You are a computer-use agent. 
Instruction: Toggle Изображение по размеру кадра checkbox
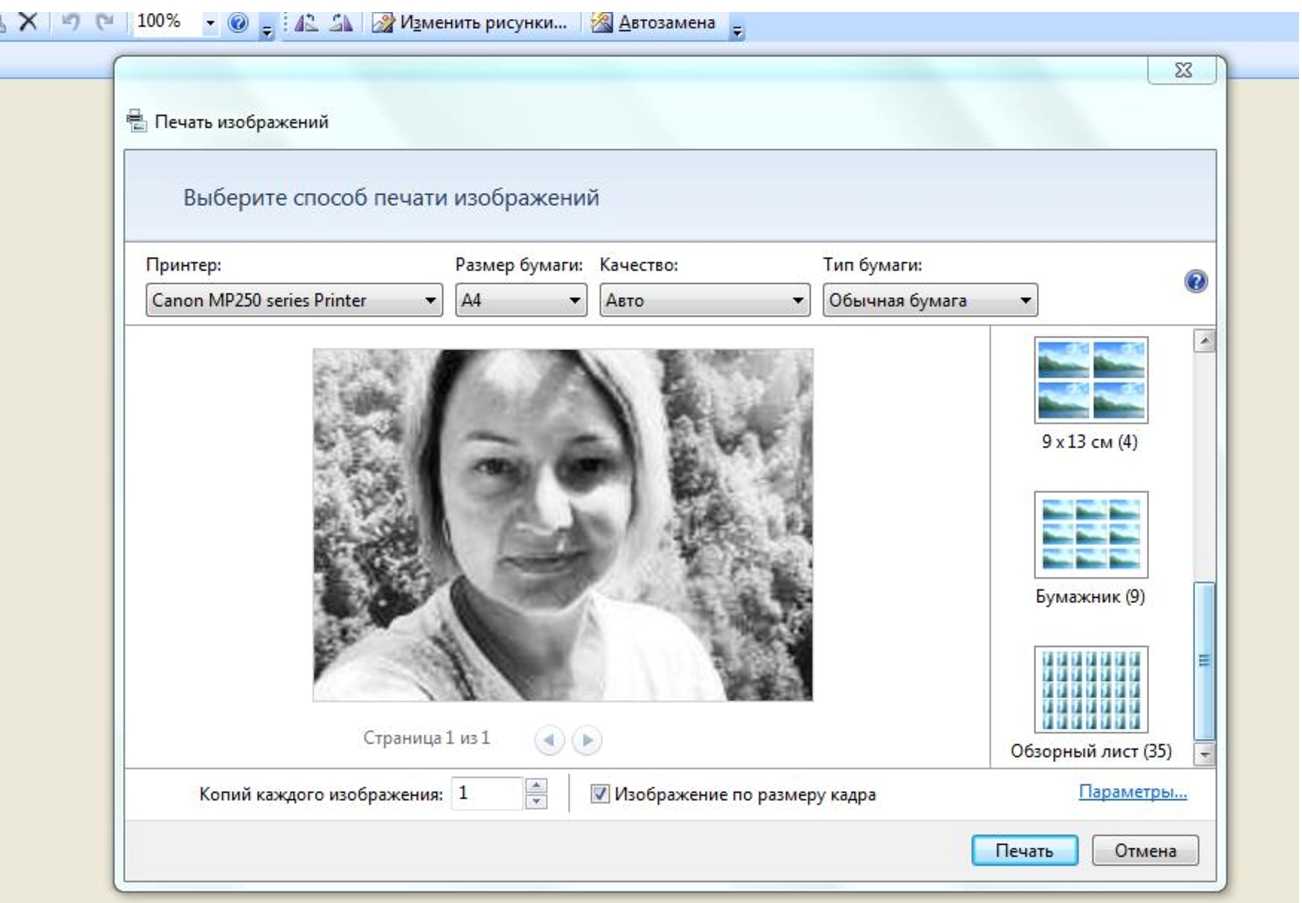coord(600,795)
